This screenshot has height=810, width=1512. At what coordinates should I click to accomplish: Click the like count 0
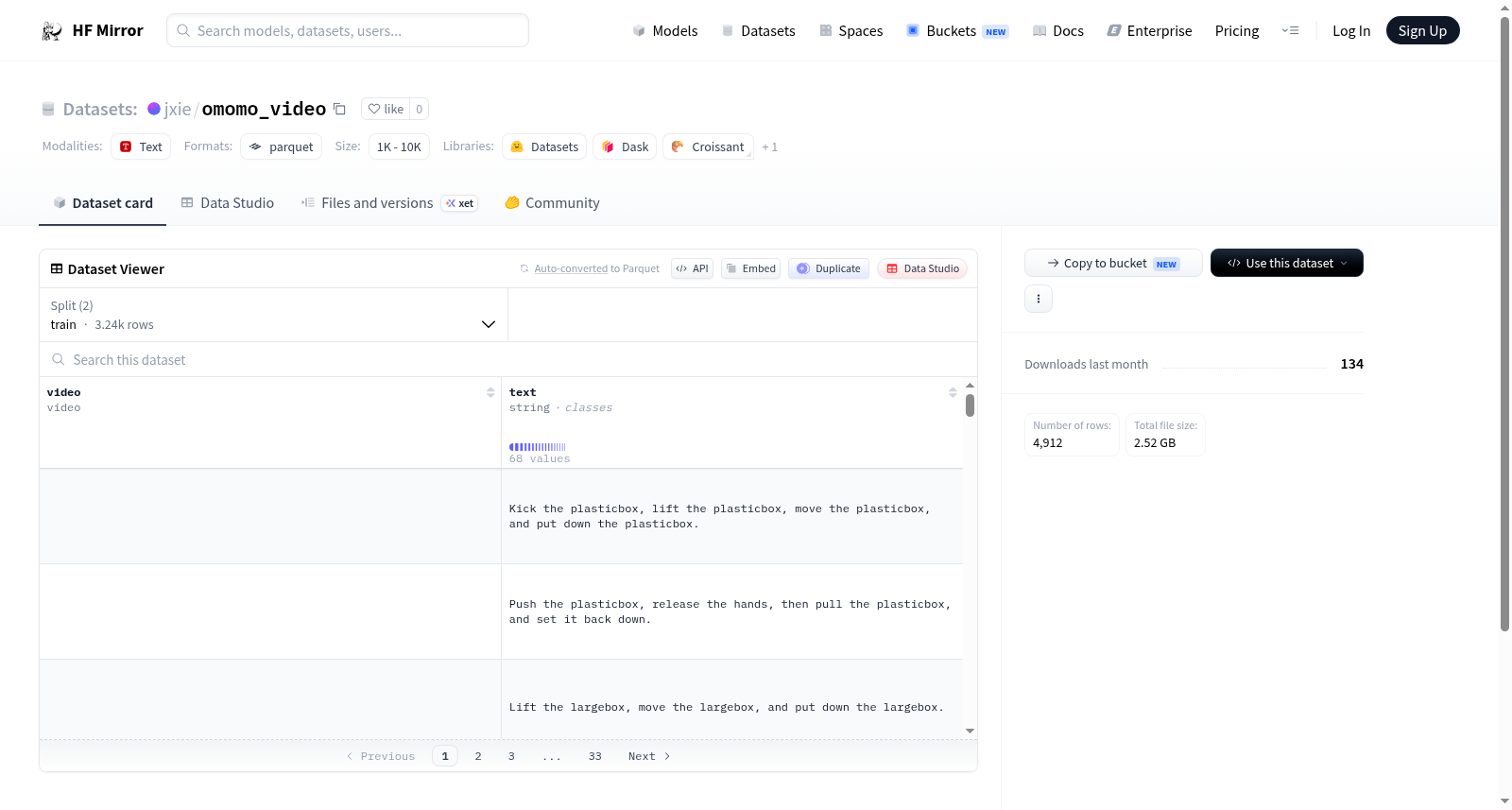(x=420, y=109)
